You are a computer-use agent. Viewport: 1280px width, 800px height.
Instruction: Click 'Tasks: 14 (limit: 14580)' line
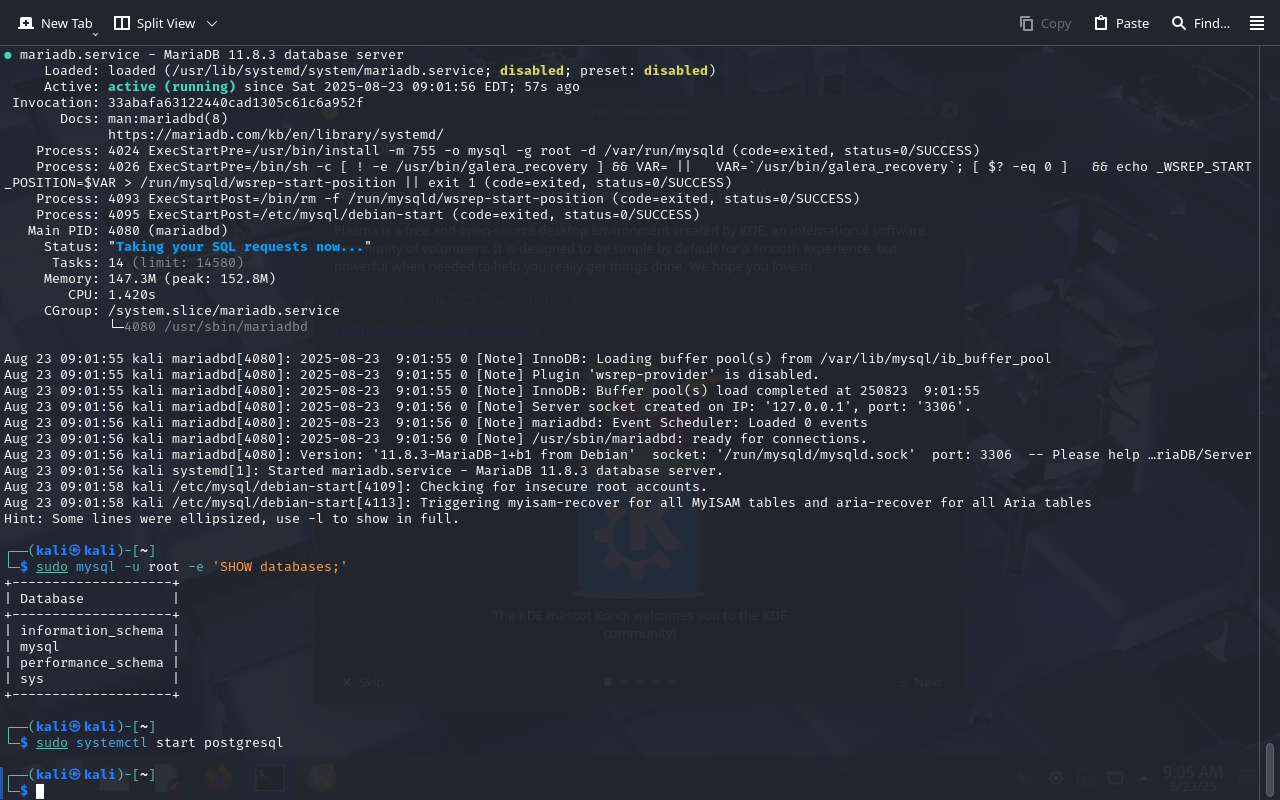click(x=147, y=263)
